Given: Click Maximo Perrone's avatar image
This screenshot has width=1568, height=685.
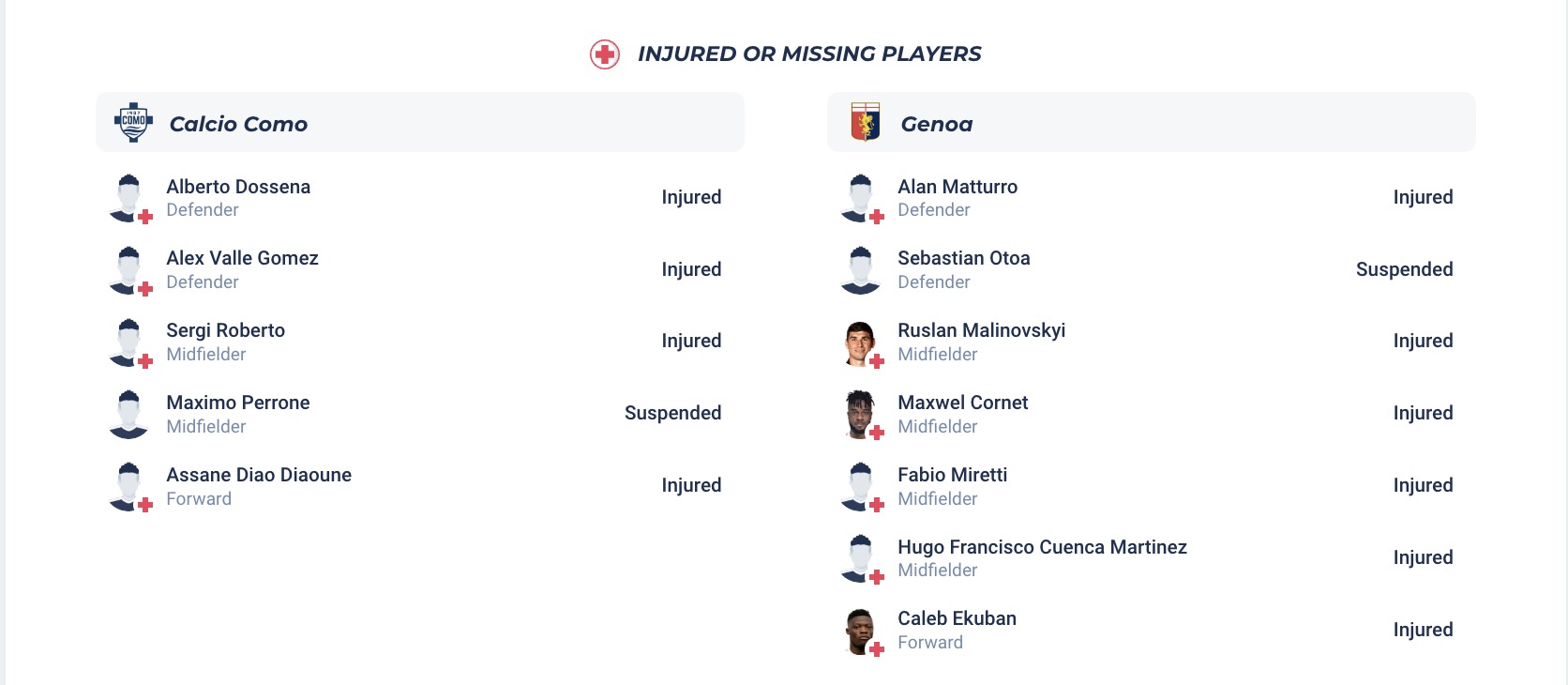Looking at the screenshot, I should coord(130,414).
